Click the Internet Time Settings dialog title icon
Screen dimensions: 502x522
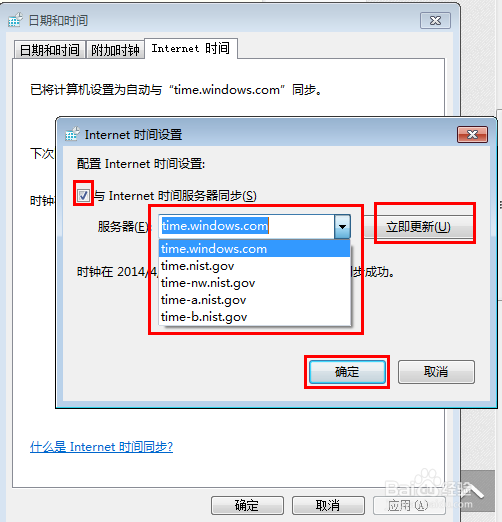click(72, 134)
